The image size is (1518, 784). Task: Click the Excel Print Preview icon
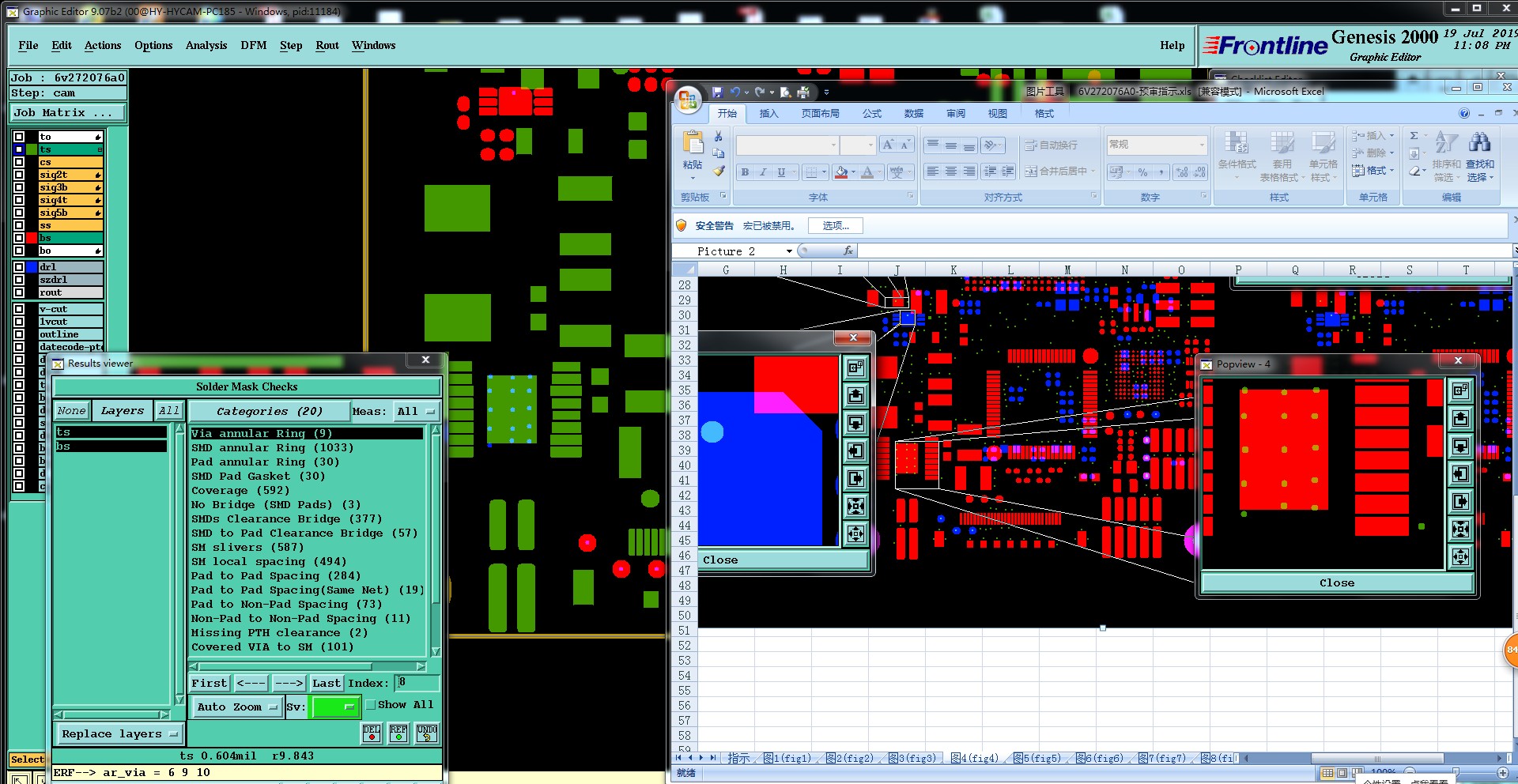coord(786,92)
